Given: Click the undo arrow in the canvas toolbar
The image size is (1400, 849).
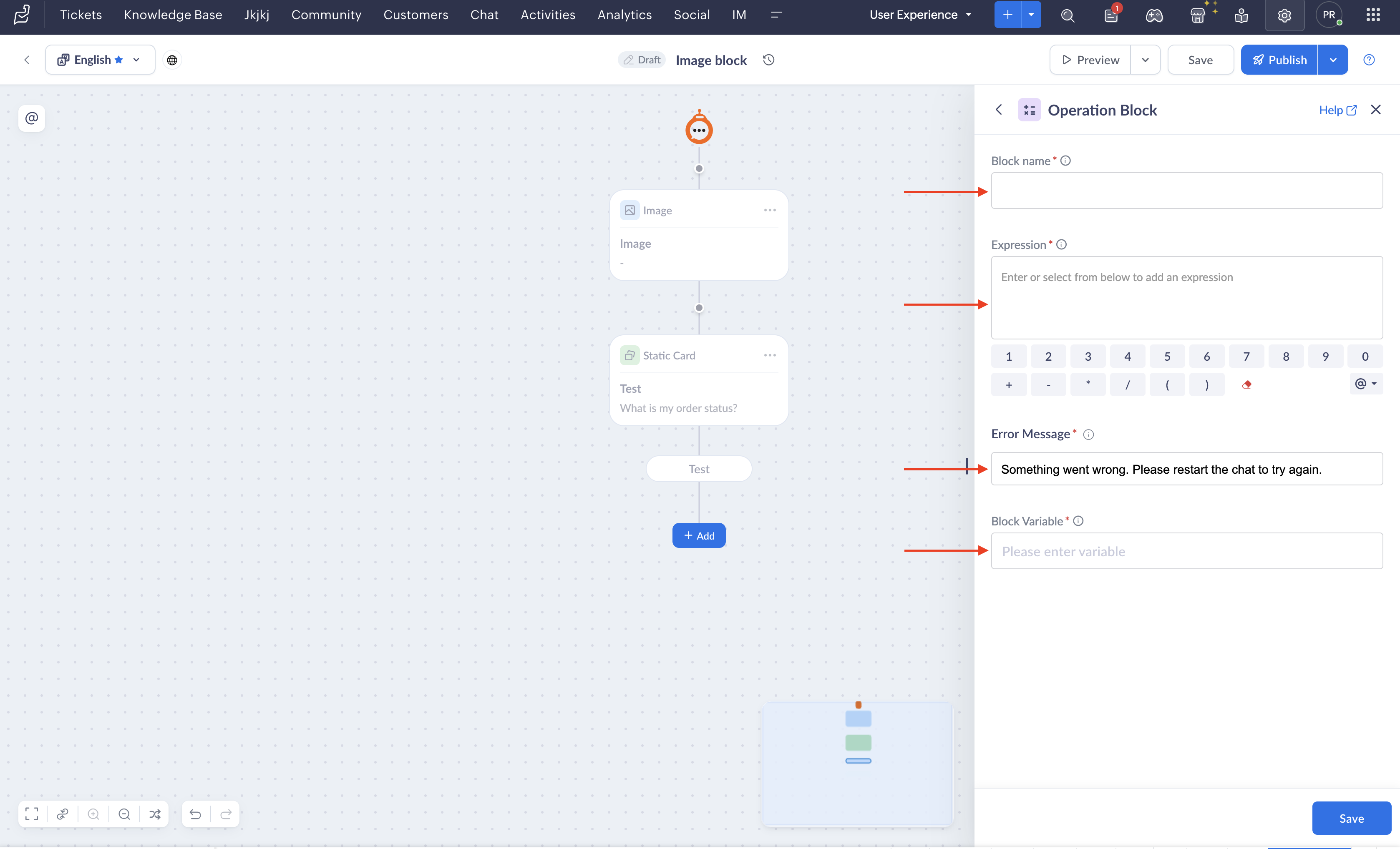Looking at the screenshot, I should pos(195,814).
